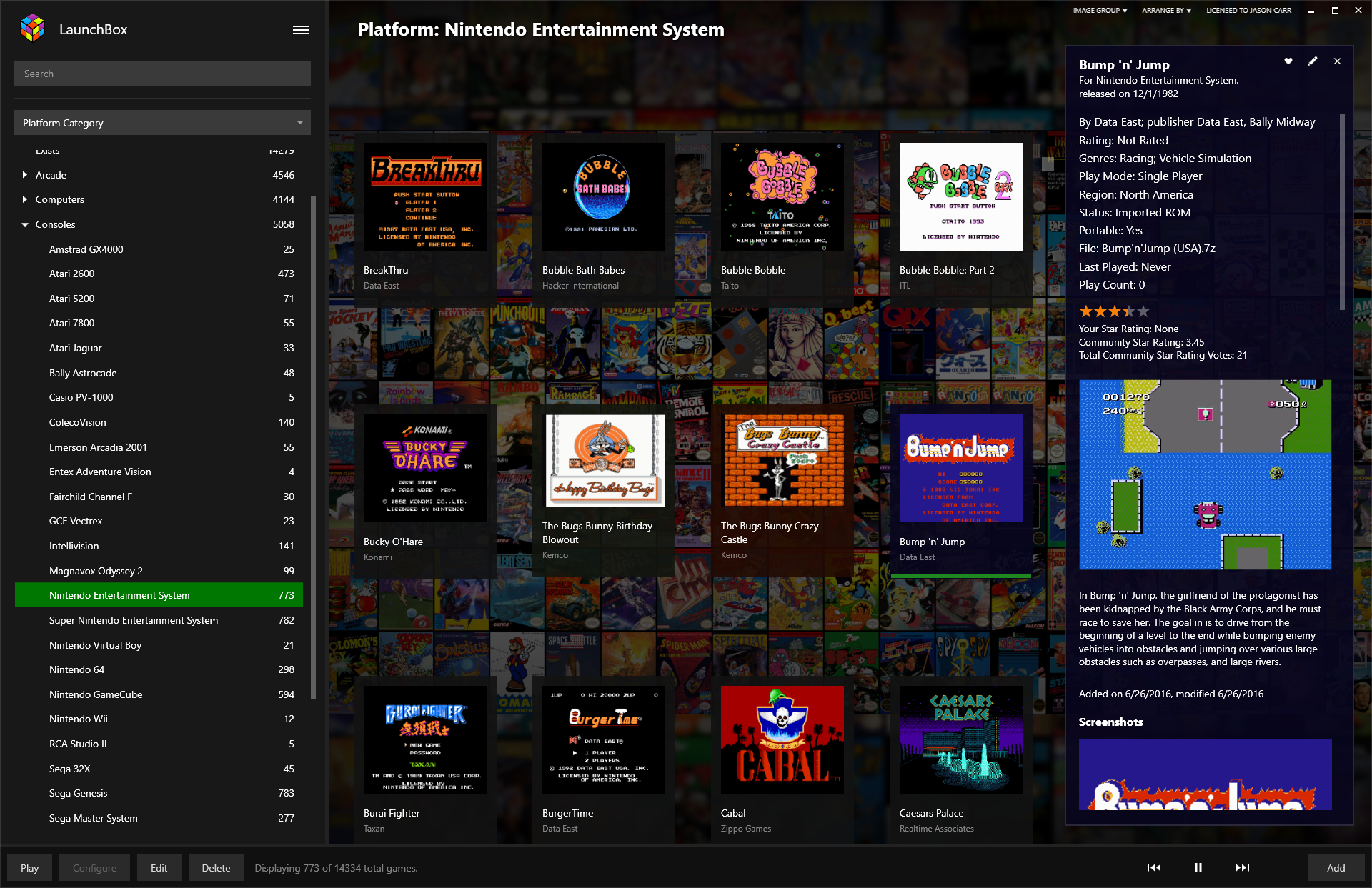Click Licensed to Jason Carr label
The image size is (1372, 888).
pyautogui.click(x=1248, y=11)
